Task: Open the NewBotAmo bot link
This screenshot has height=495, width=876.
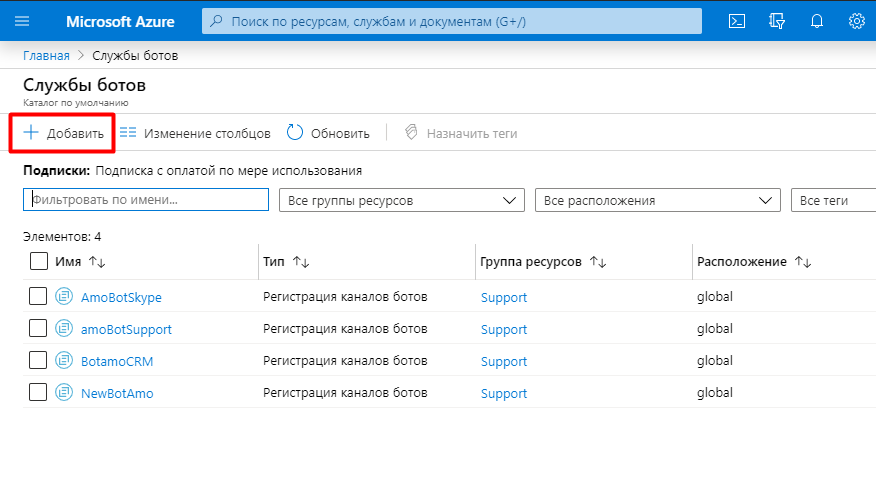Action: click(x=117, y=393)
